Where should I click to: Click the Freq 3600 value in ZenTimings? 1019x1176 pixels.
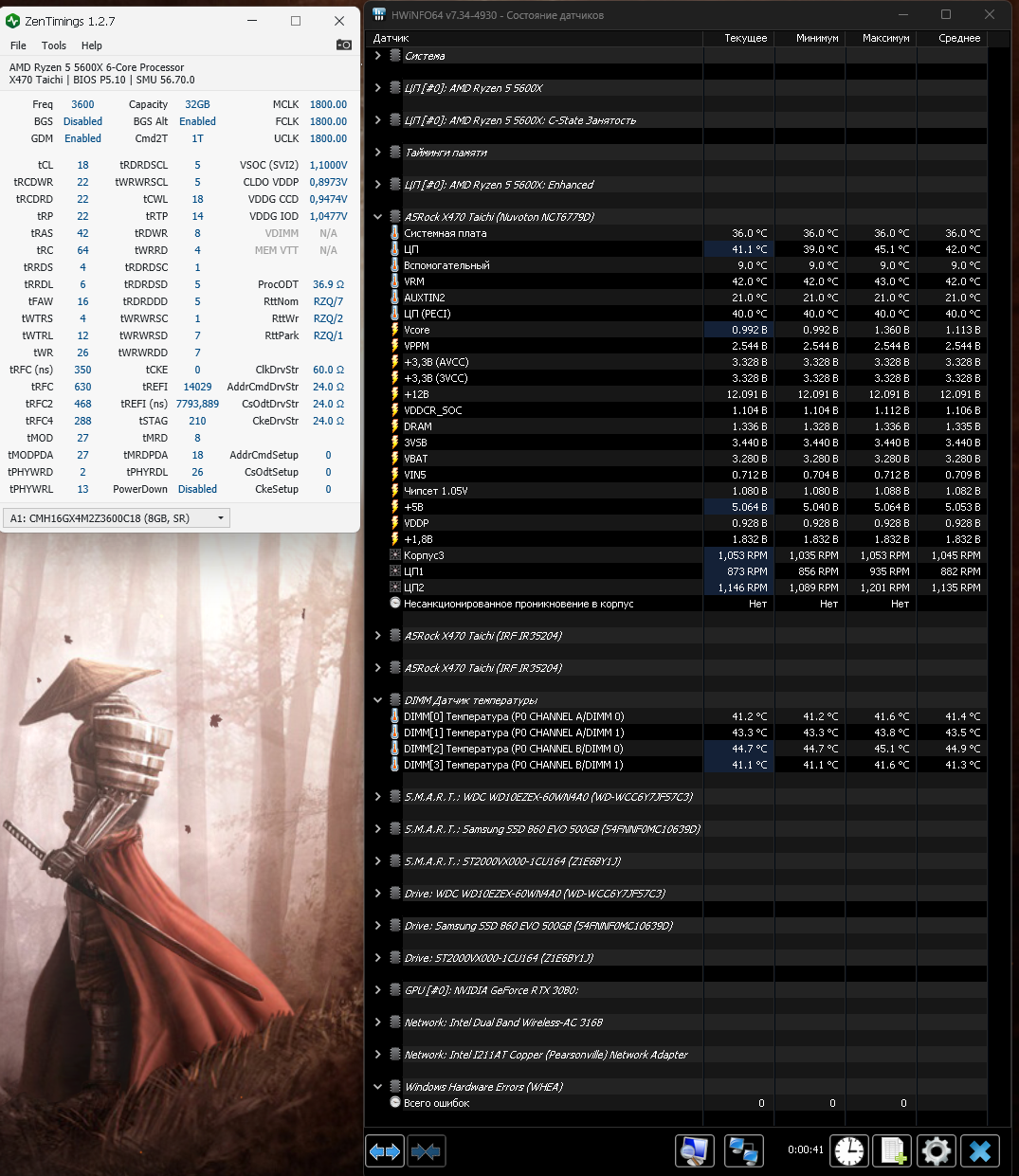click(x=82, y=104)
